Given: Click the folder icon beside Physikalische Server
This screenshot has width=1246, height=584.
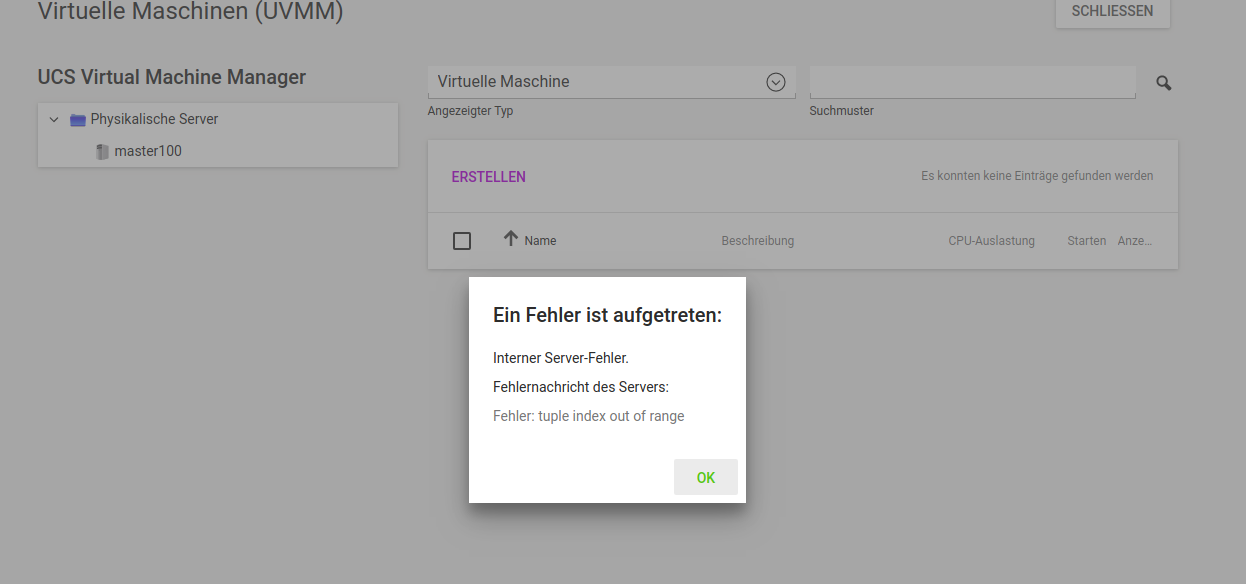Looking at the screenshot, I should (78, 120).
